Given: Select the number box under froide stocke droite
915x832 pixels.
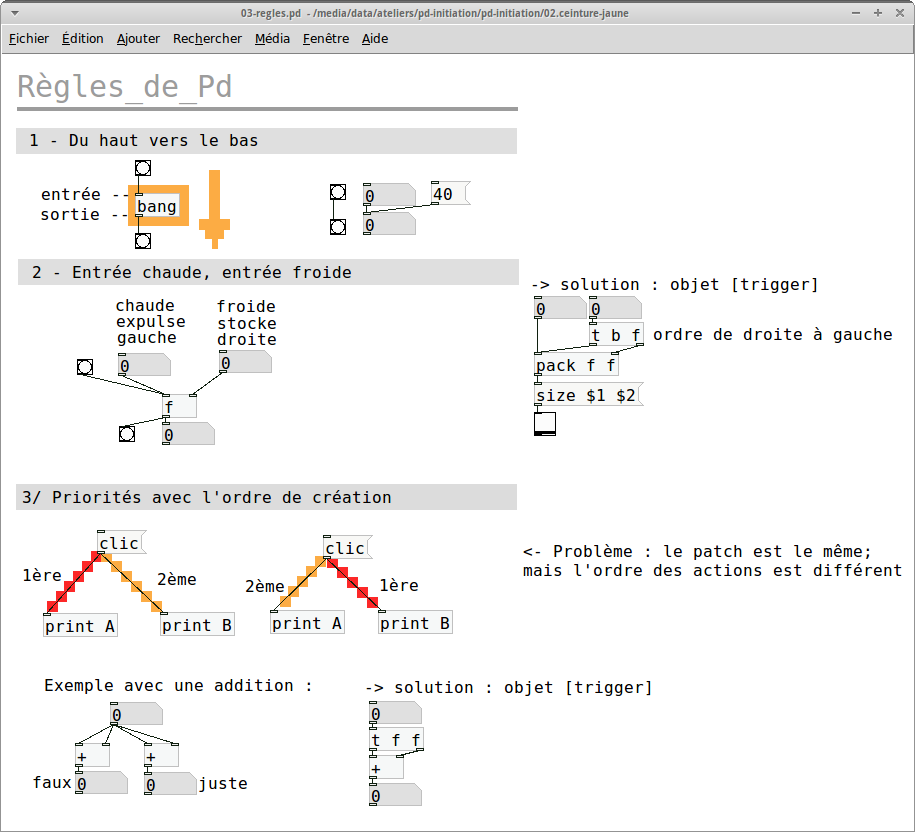Looking at the screenshot, I should click(x=245, y=362).
